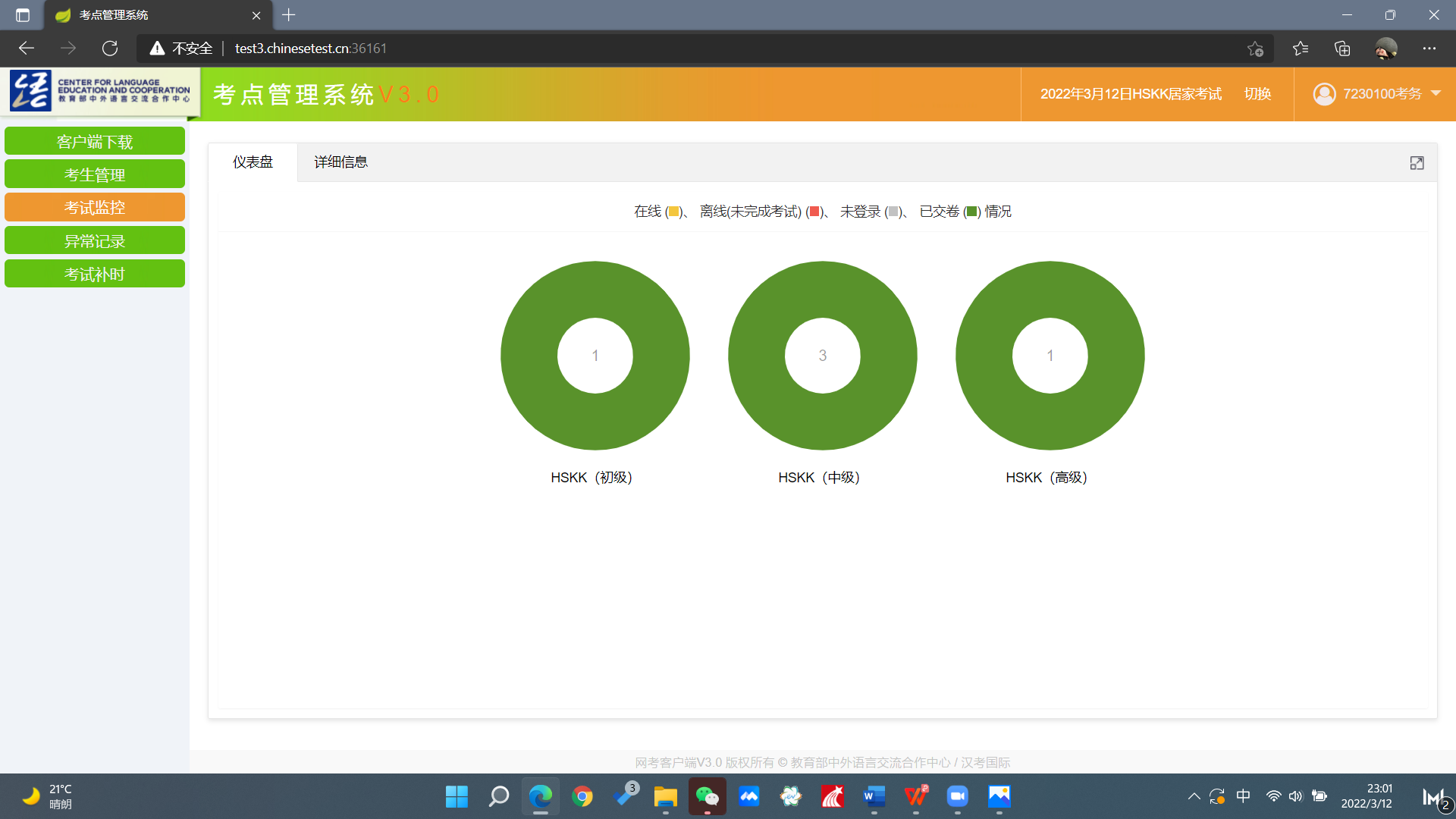
Task: Expand the 7230100考务 account dropdown arrow
Action: 1436,93
